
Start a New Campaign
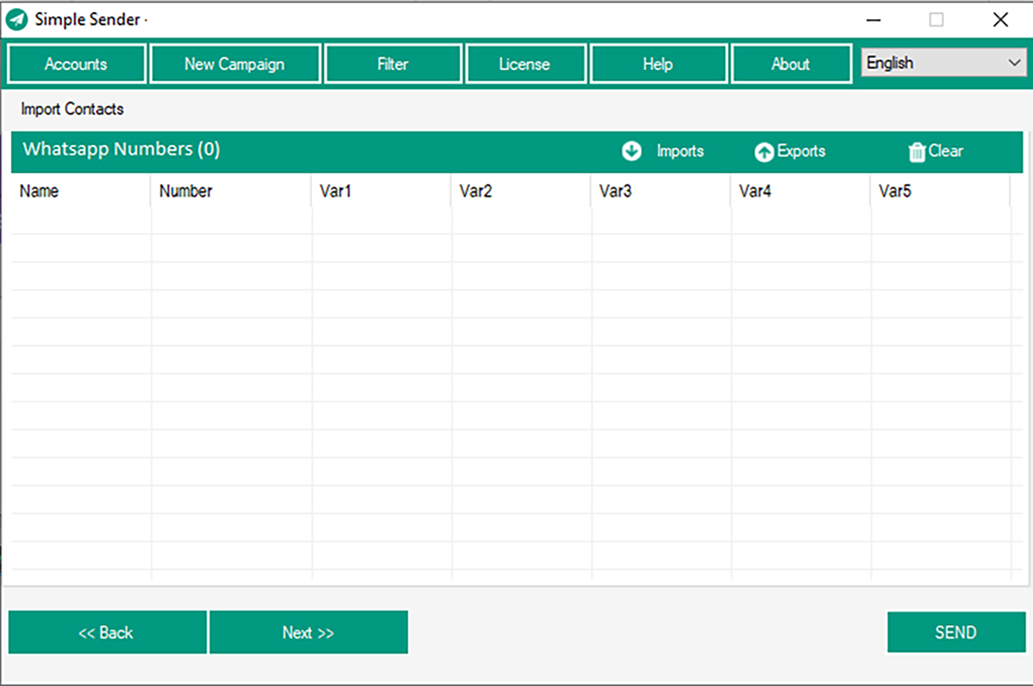point(235,64)
